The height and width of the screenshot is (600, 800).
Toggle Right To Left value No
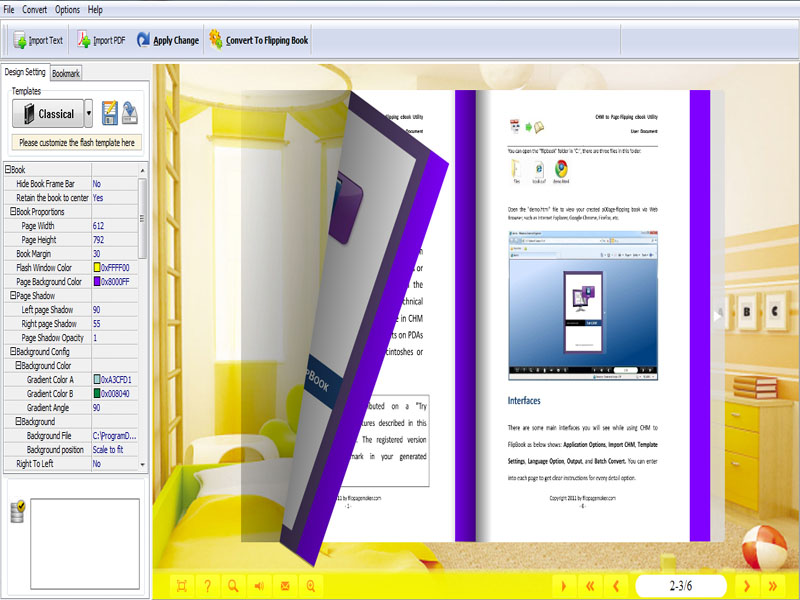114,463
